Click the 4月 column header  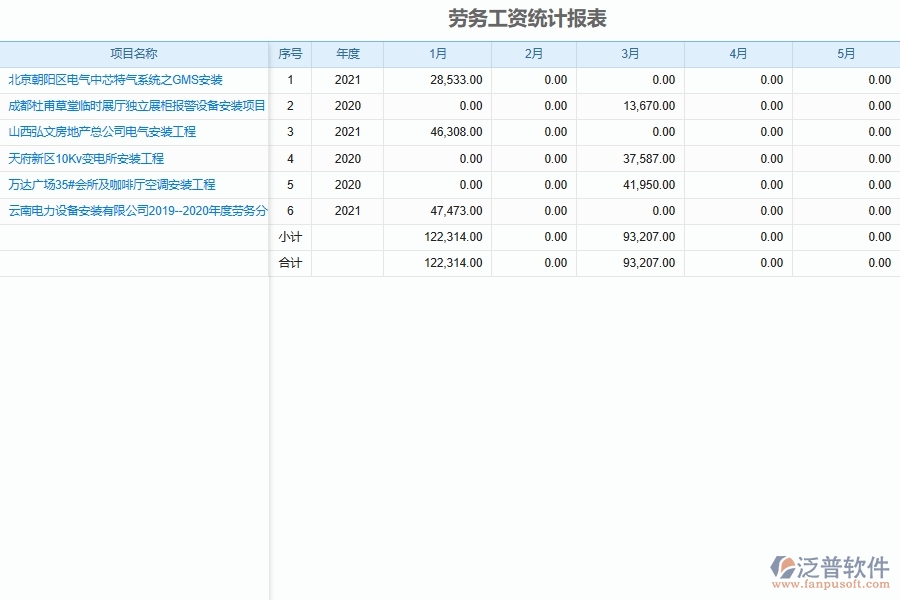pos(738,54)
